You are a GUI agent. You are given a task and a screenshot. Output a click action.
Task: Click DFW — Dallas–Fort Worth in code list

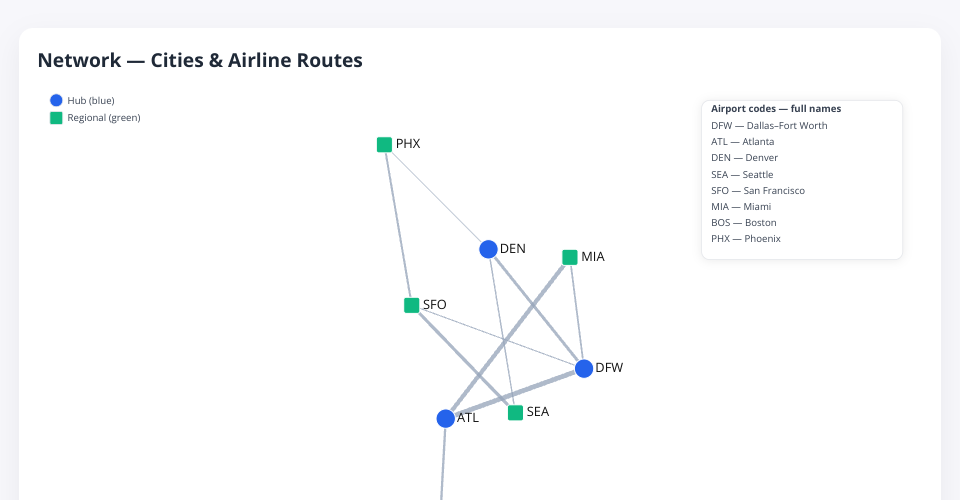pyautogui.click(x=769, y=126)
